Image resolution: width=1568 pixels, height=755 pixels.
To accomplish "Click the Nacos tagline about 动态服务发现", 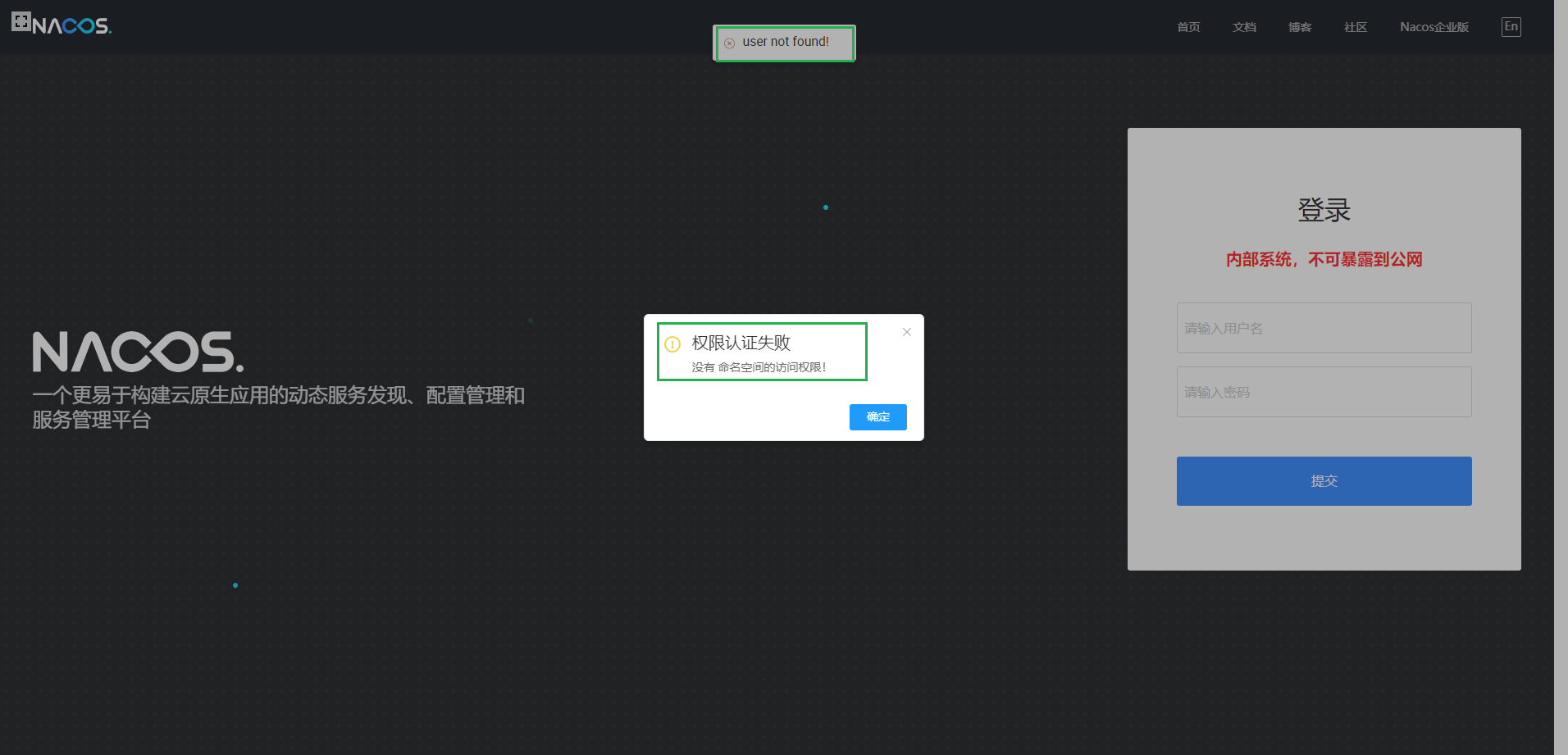I will 279,407.
